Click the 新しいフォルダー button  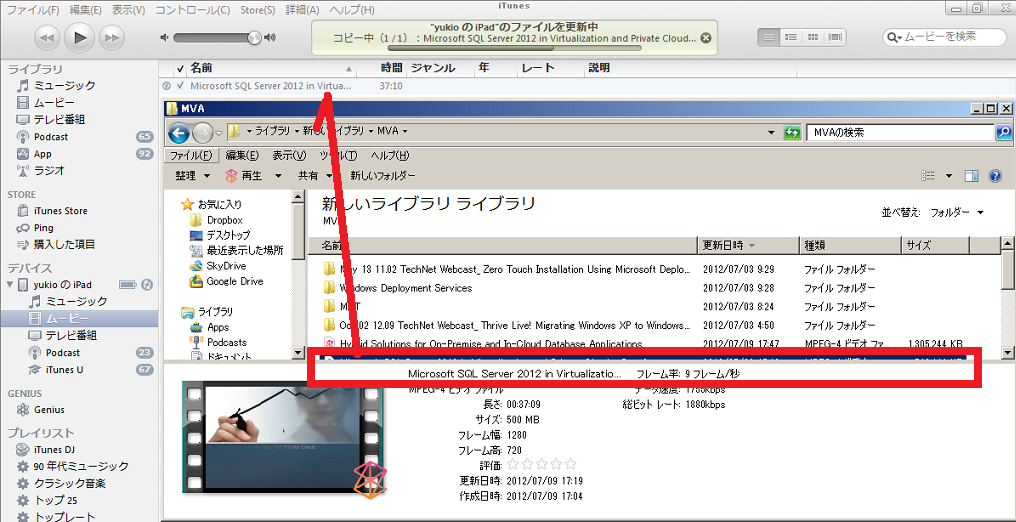(x=382, y=176)
